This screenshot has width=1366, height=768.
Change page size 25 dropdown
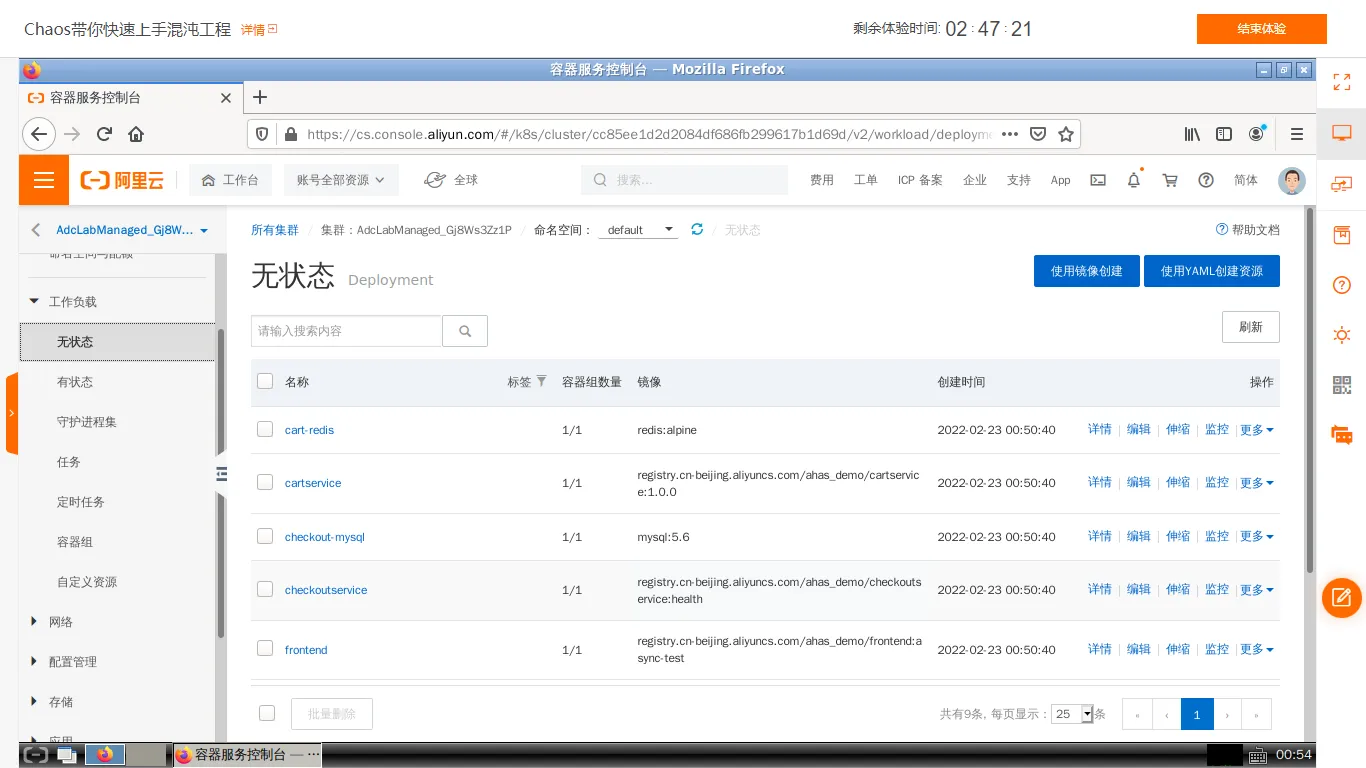[1072, 714]
